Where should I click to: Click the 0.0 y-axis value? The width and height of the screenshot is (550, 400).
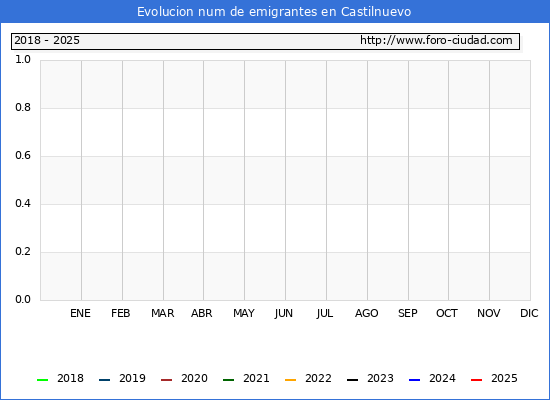click(23, 299)
